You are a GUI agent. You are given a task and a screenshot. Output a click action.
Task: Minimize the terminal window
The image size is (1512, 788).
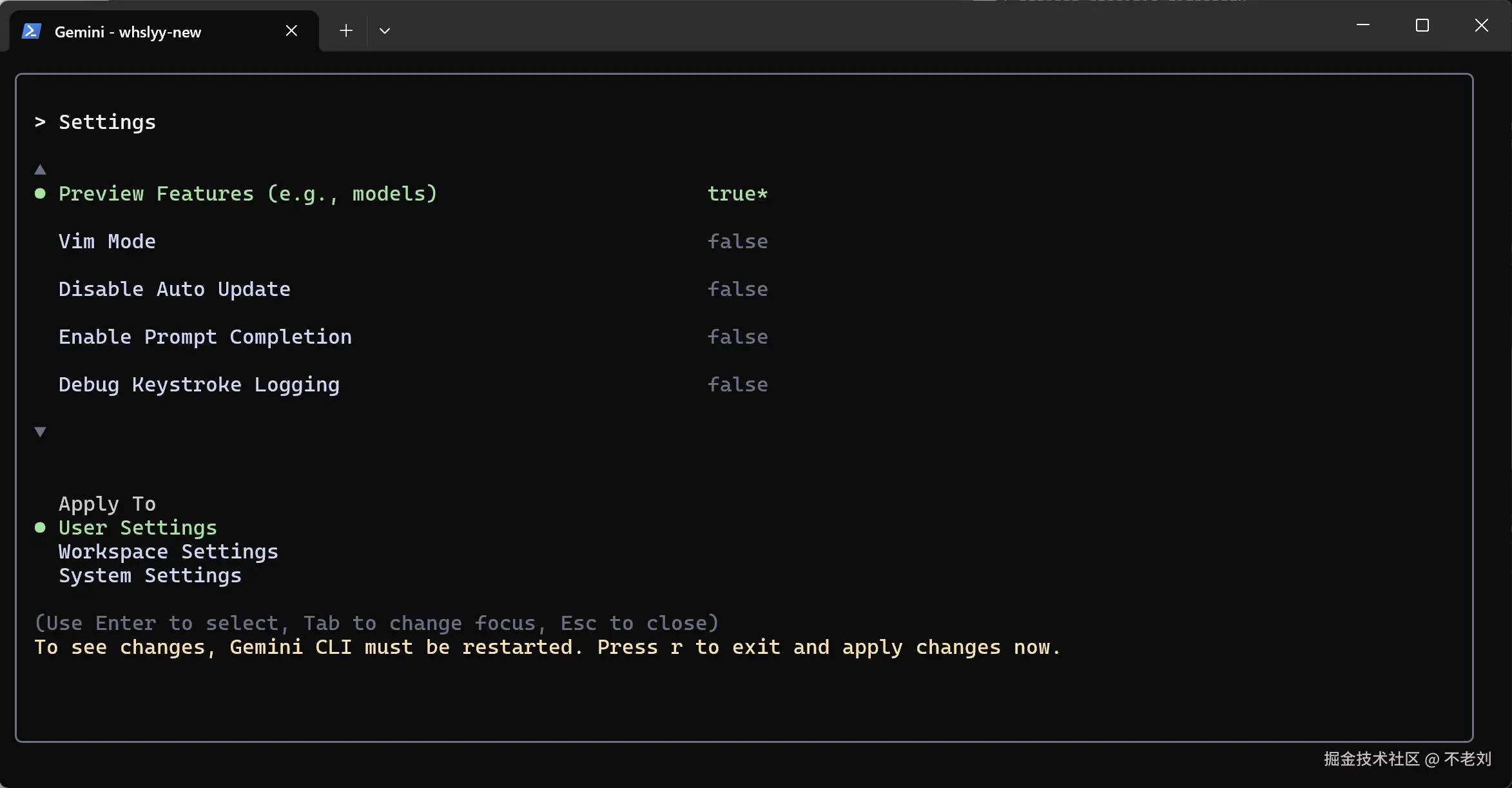click(1362, 25)
